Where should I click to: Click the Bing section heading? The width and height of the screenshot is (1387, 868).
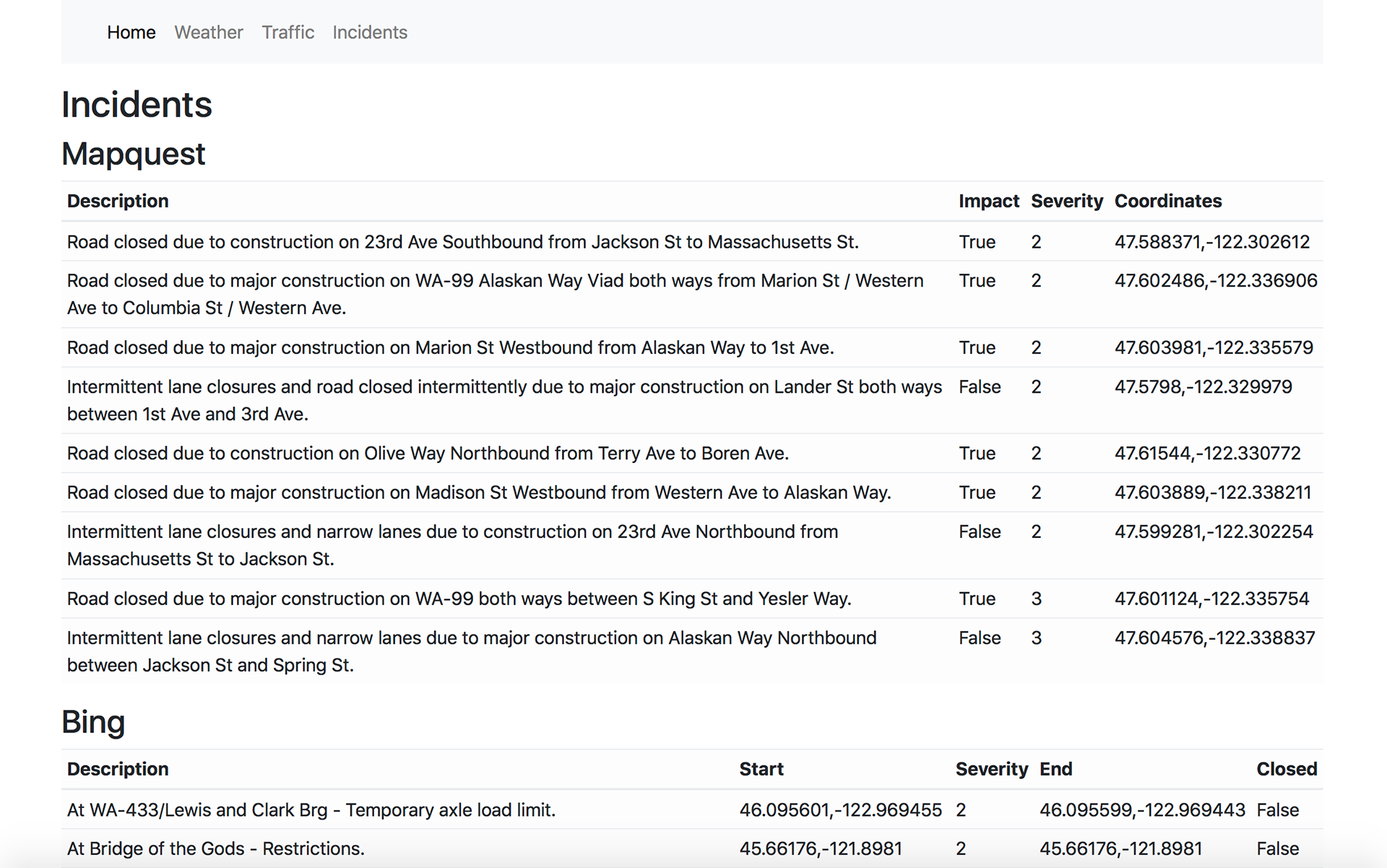click(x=93, y=721)
